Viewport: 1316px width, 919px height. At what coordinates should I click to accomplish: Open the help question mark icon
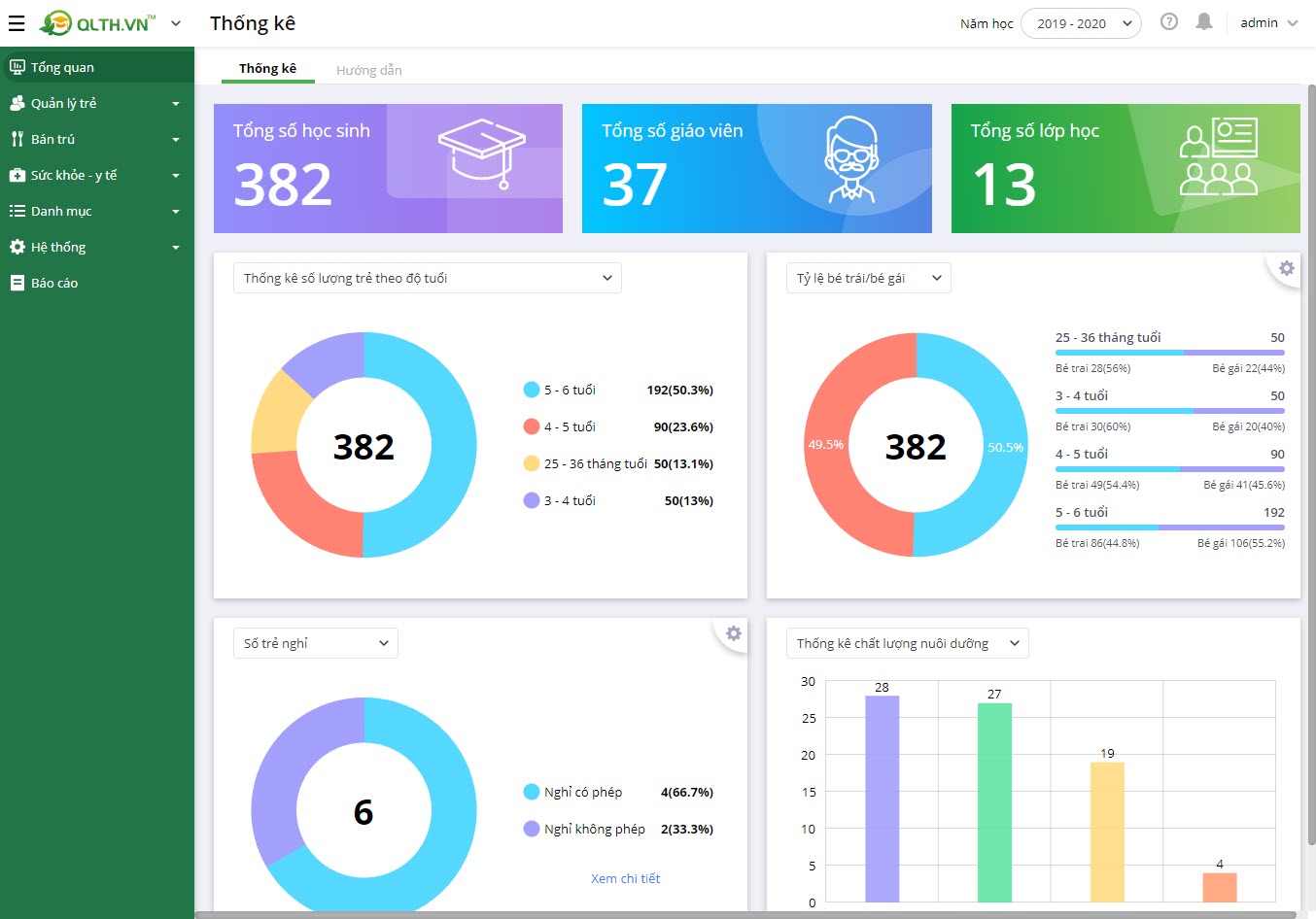[1169, 21]
